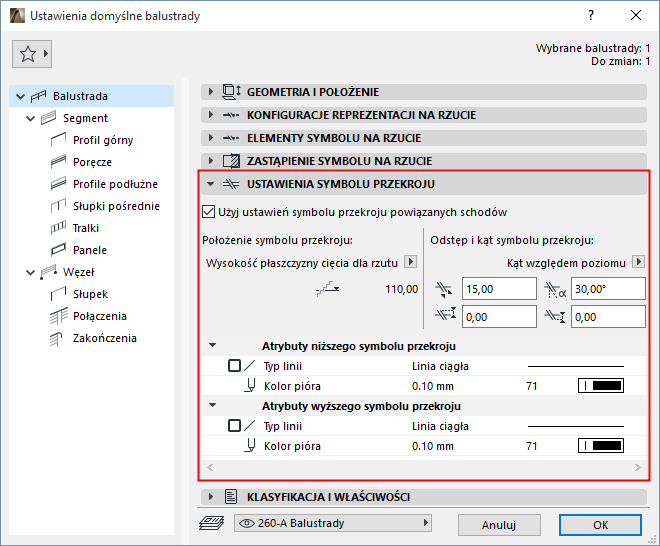
Task: Click the help question mark button
Action: pyautogui.click(x=591, y=16)
